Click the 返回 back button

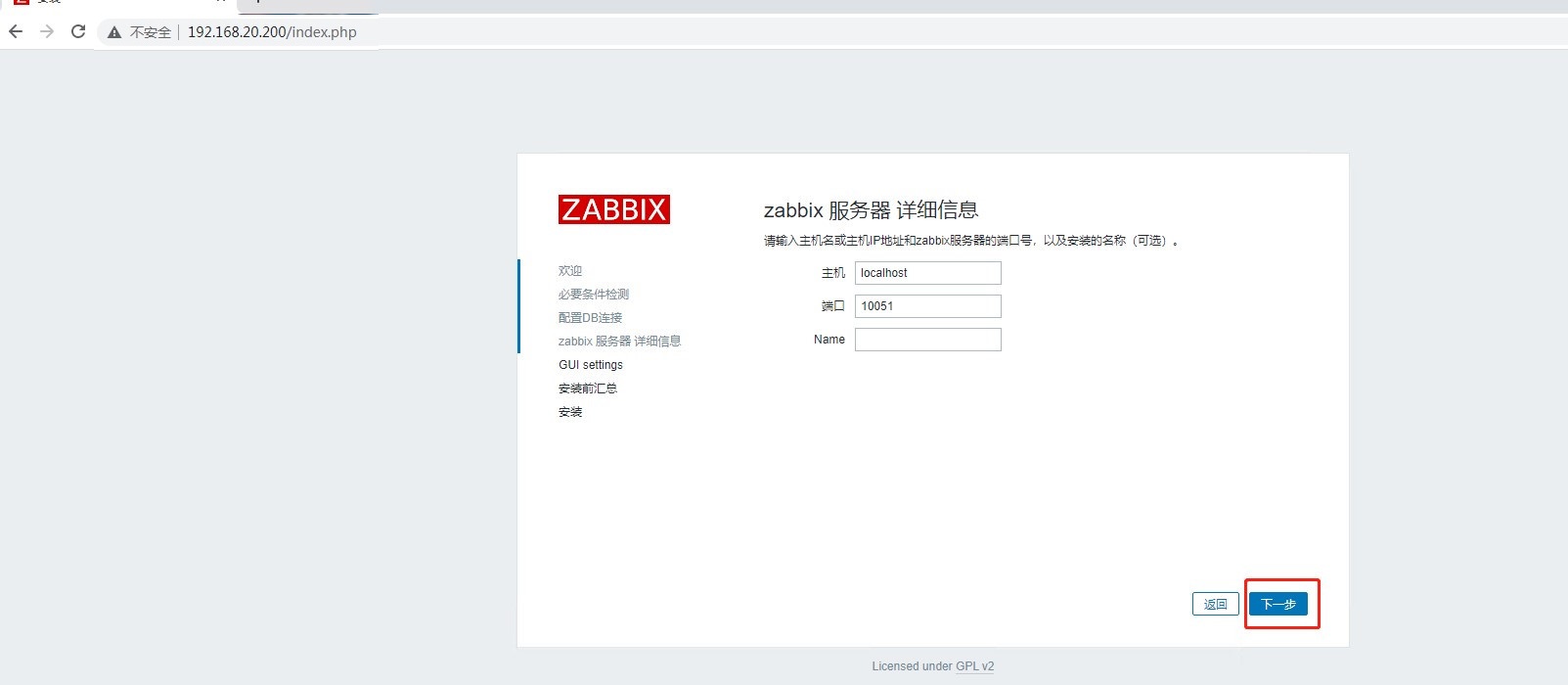pos(1216,604)
